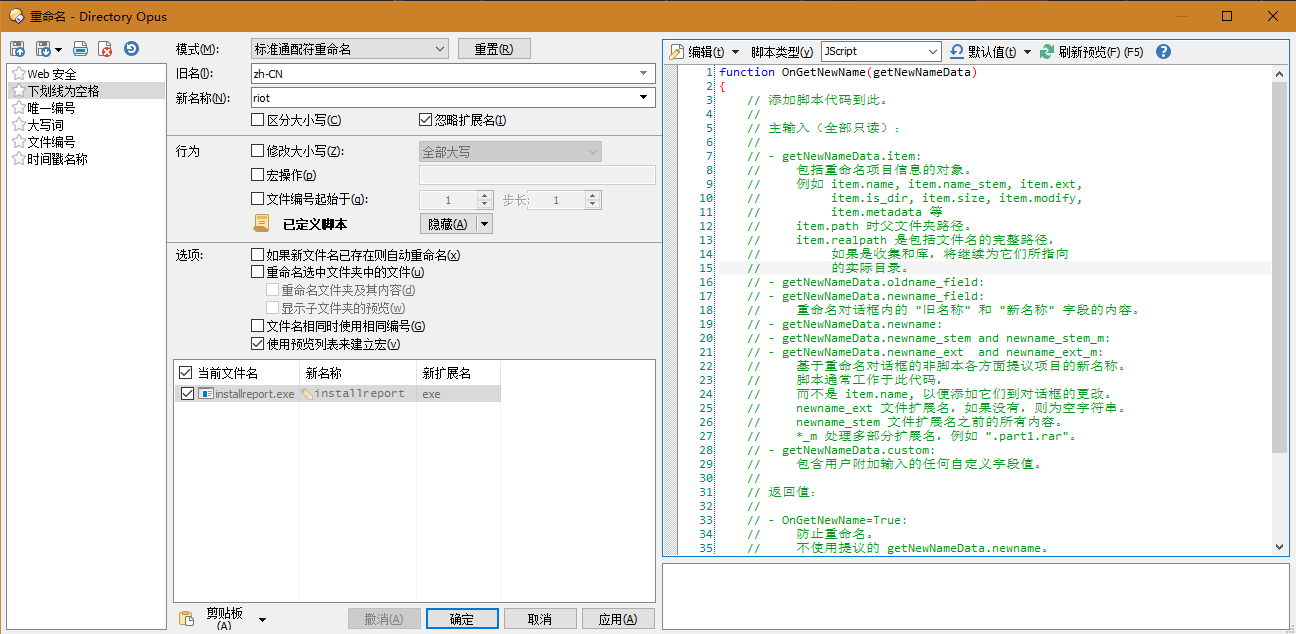Click the print icon in preset toolbar
Screen dimensions: 1296x634
[80, 49]
